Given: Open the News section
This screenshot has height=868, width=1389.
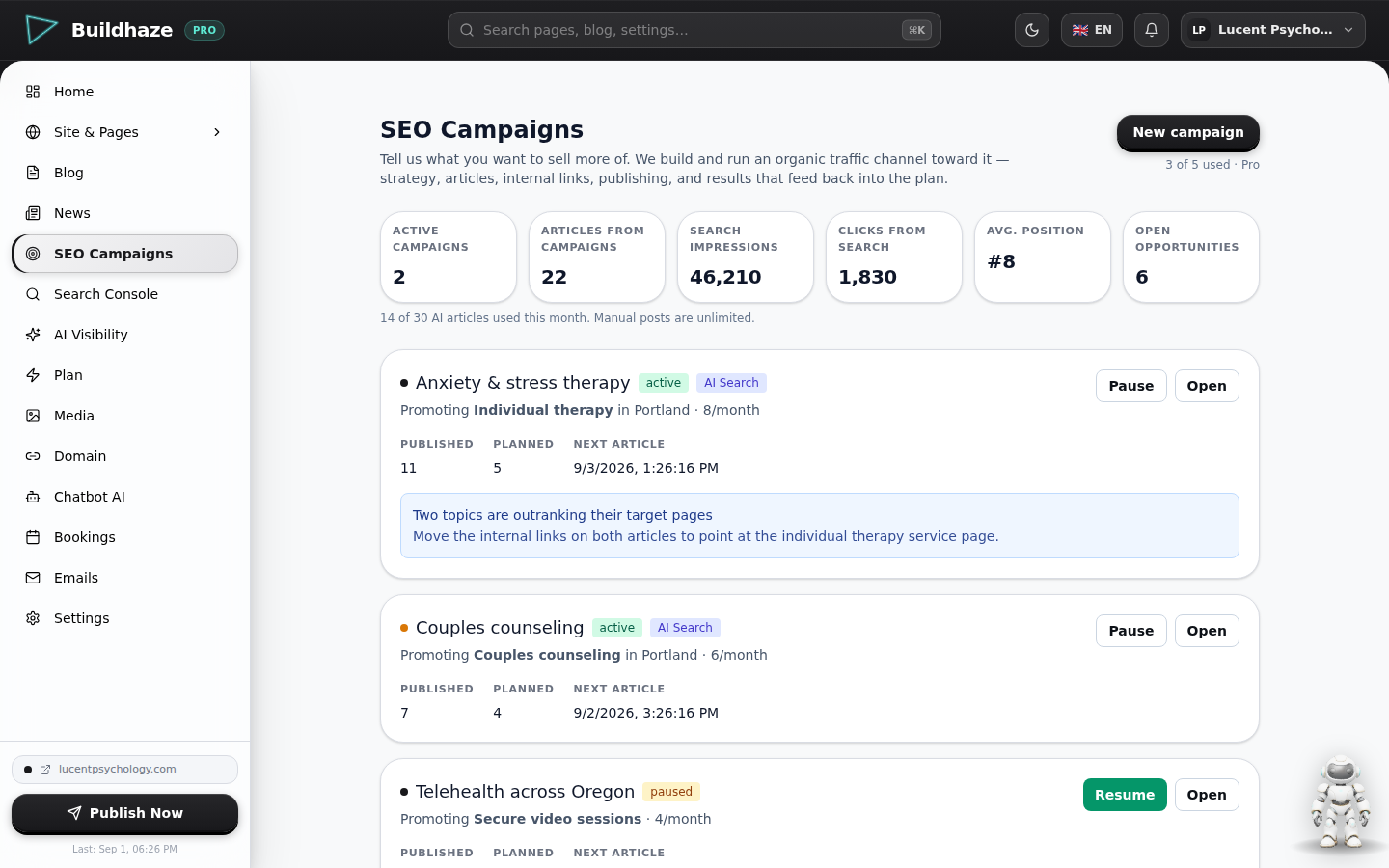Looking at the screenshot, I should tap(124, 213).
